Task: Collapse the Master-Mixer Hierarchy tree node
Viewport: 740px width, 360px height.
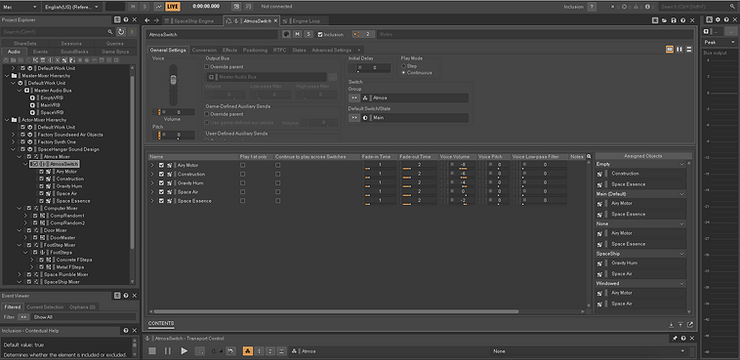Action: [7, 75]
